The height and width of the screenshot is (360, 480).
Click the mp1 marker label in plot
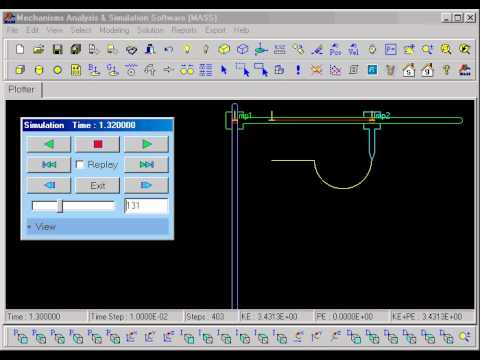(245, 116)
